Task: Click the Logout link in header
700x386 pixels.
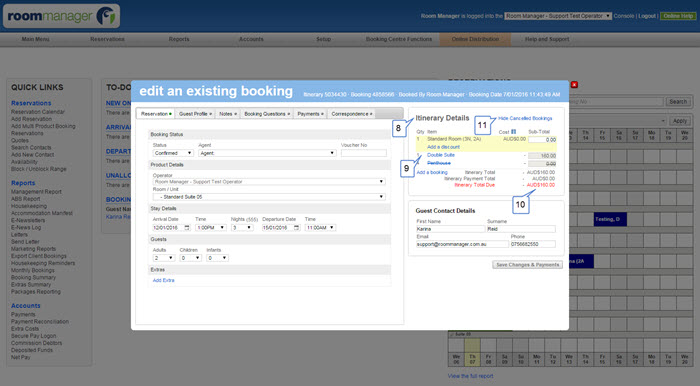Action: coord(646,16)
